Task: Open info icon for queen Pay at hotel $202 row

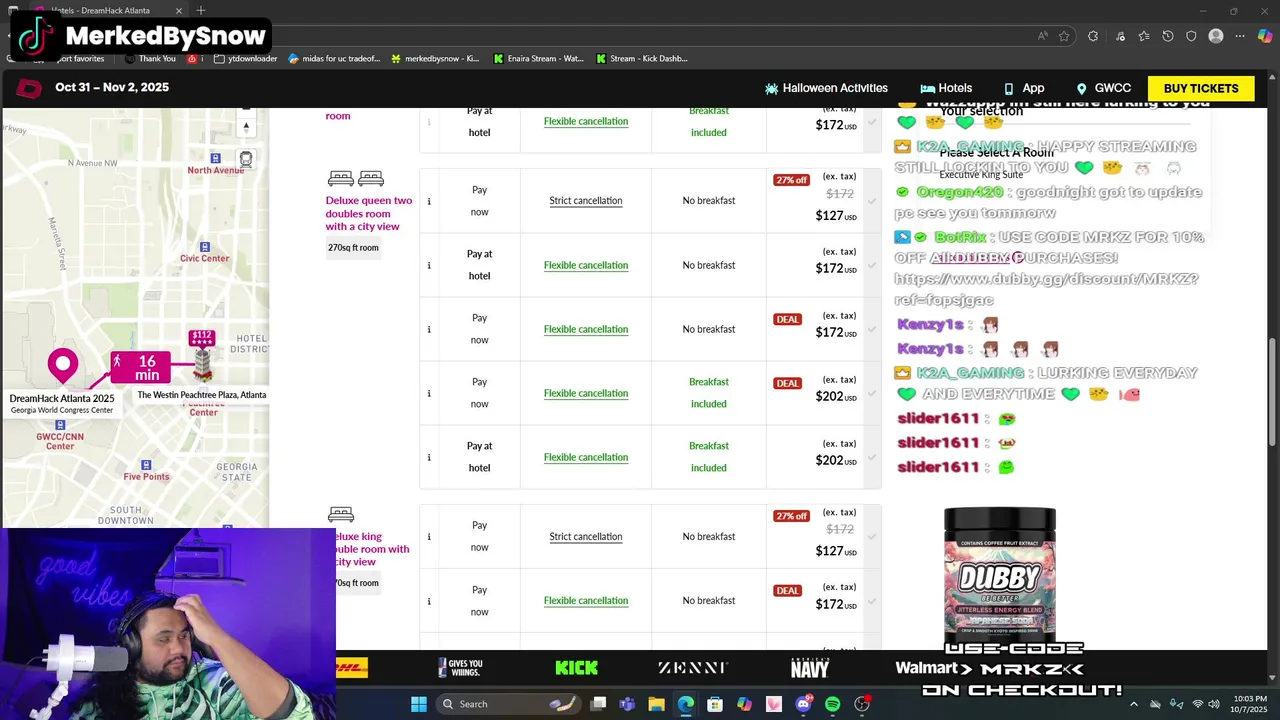Action: [429, 457]
